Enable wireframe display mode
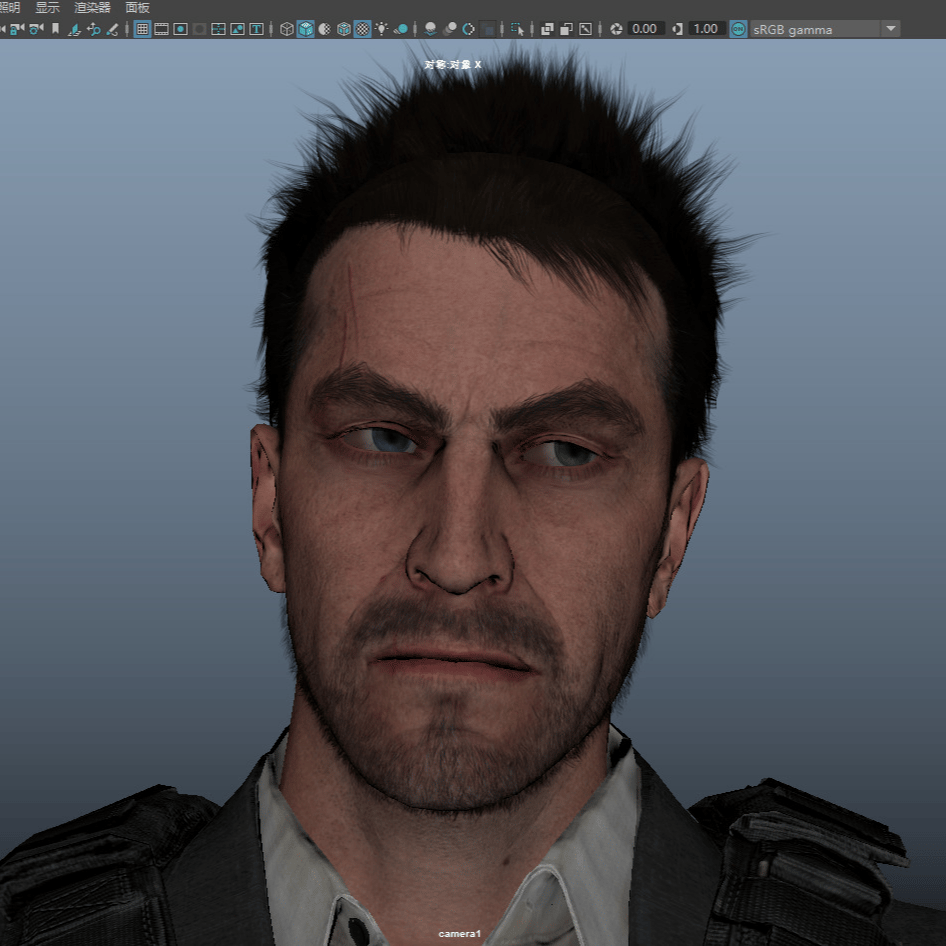Viewport: 946px width, 946px height. pyautogui.click(x=287, y=29)
